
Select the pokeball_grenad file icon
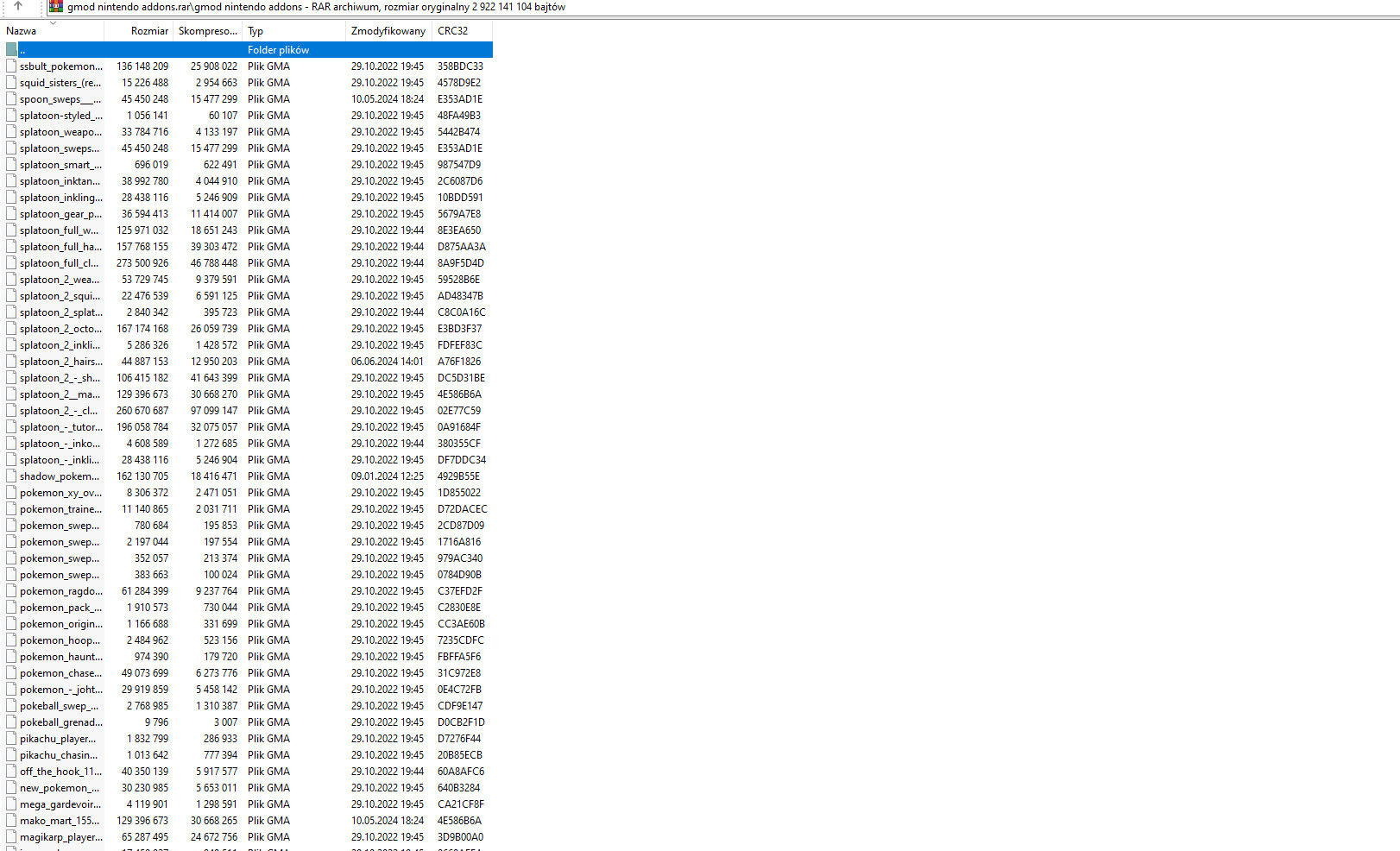pyautogui.click(x=9, y=722)
